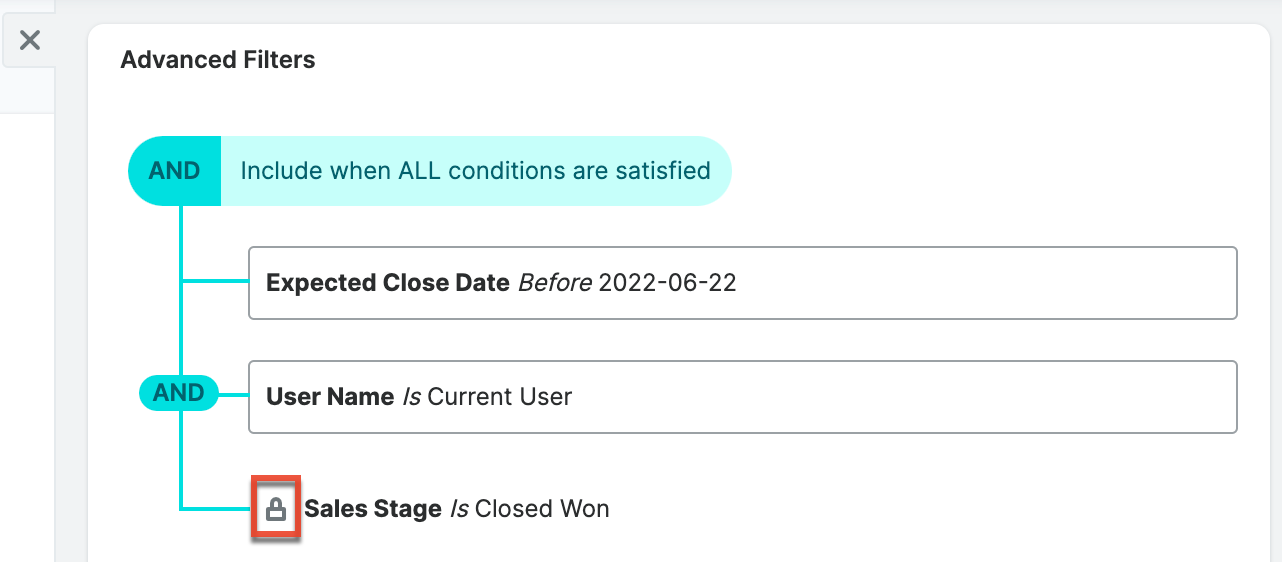
Task: Click the bold 'User Name' field name
Action: 330,397
